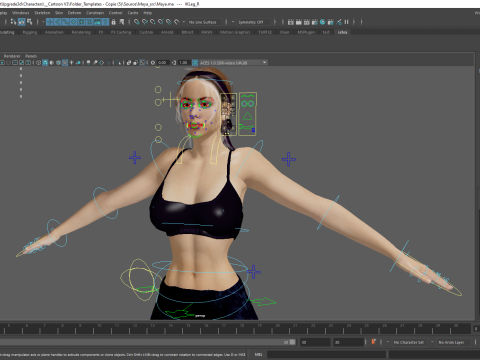Toggle the Smooth shade all viewport icon

click(x=45, y=63)
